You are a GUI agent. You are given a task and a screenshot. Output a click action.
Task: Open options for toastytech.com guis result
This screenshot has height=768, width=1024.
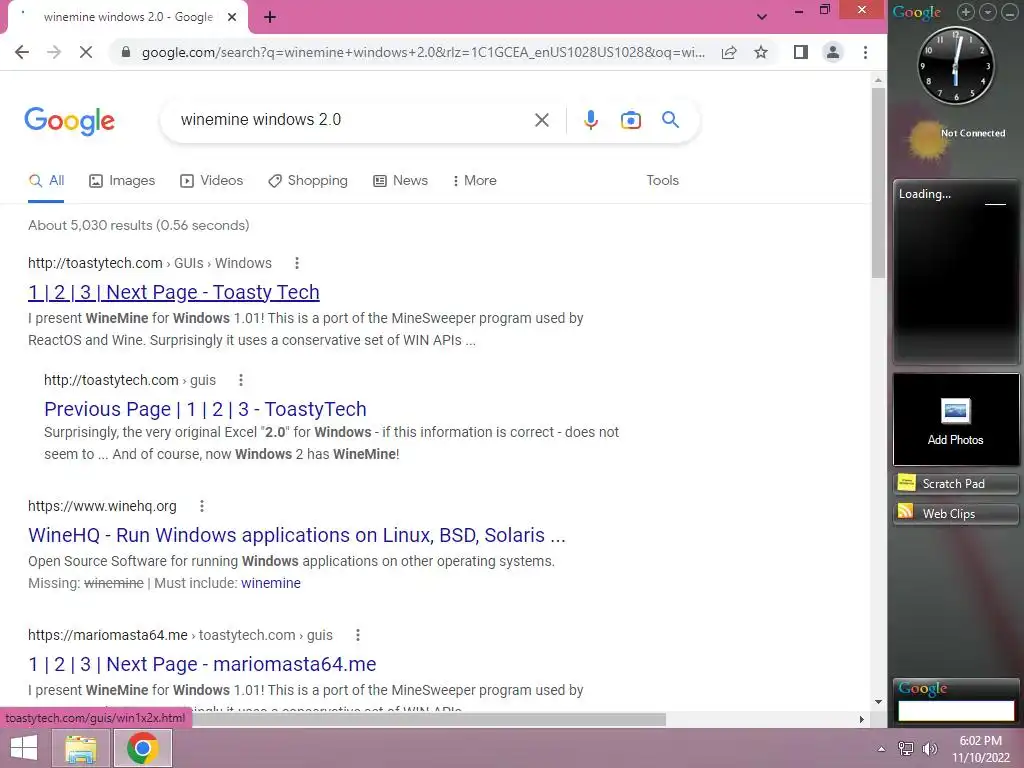tap(240, 380)
